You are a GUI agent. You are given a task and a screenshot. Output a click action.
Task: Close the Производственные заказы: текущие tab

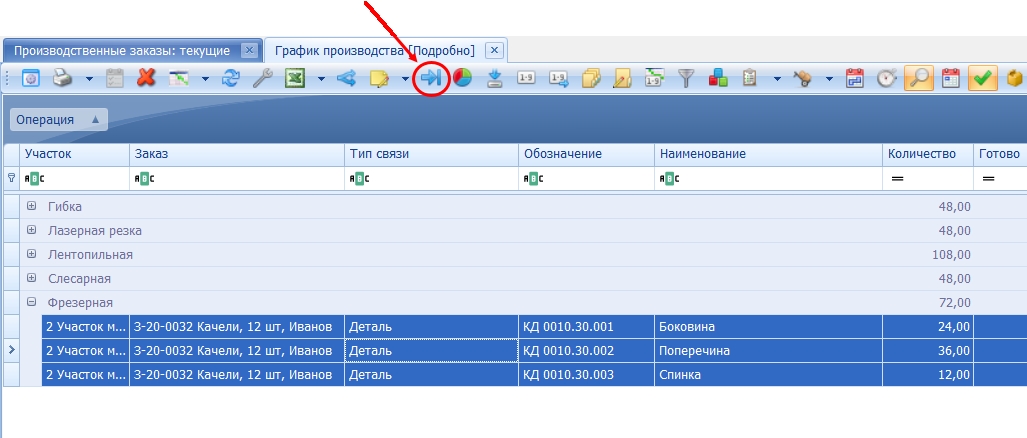(x=249, y=50)
